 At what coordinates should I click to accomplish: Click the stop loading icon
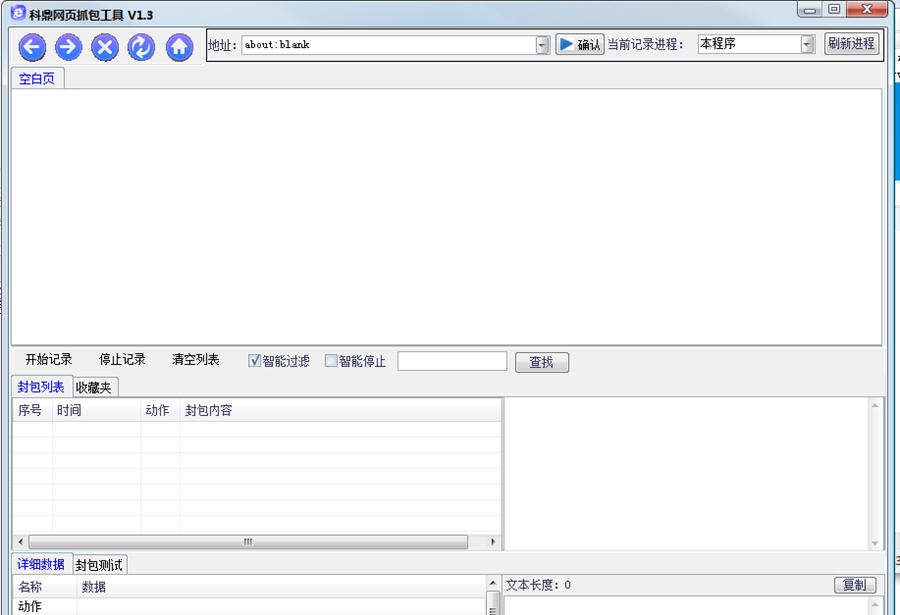tap(105, 47)
